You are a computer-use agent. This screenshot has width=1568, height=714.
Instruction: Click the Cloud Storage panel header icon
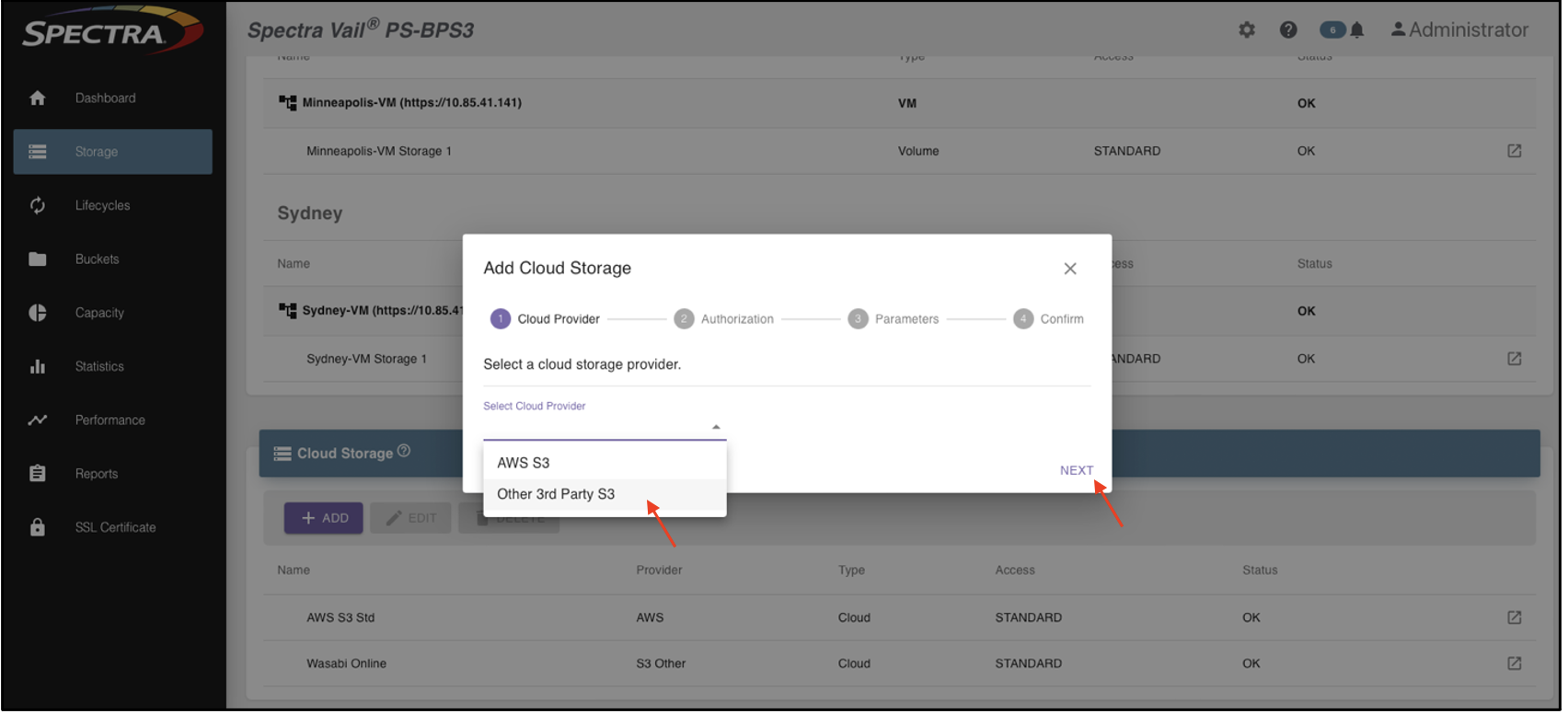pyautogui.click(x=282, y=454)
